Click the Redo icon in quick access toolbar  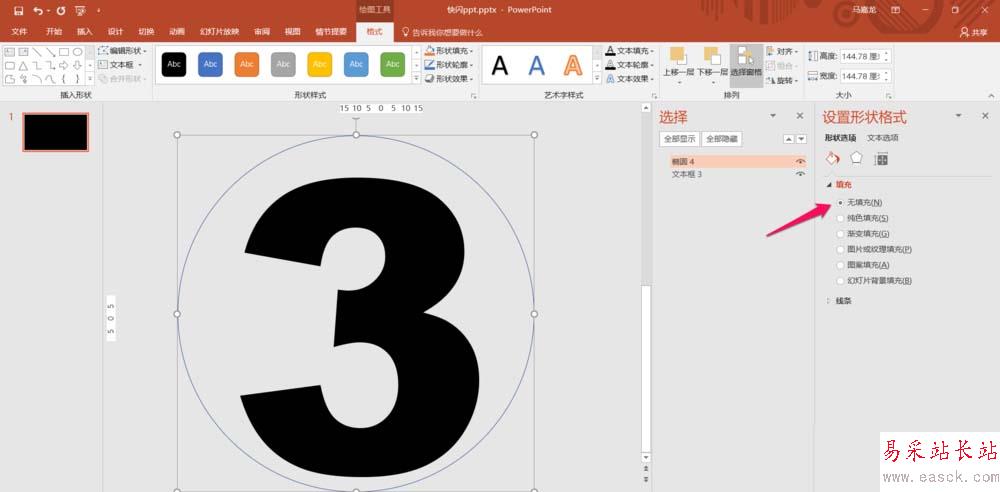point(61,11)
